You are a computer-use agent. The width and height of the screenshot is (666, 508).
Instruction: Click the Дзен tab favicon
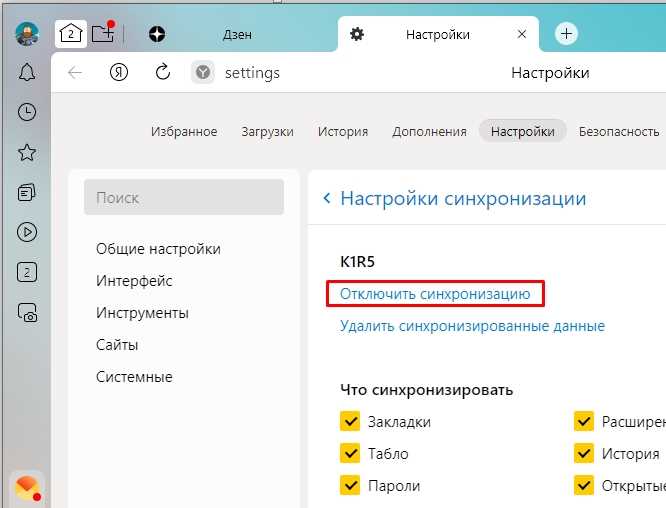157,34
